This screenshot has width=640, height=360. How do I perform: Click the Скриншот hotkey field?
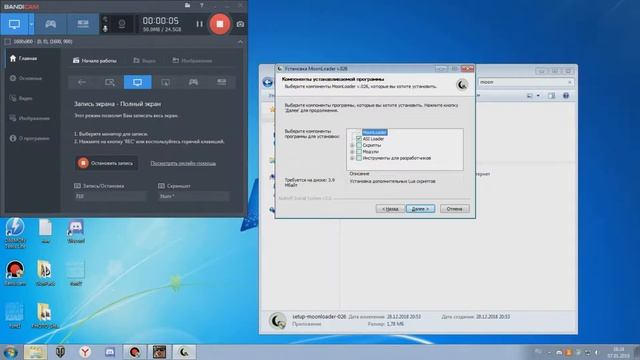pos(194,196)
